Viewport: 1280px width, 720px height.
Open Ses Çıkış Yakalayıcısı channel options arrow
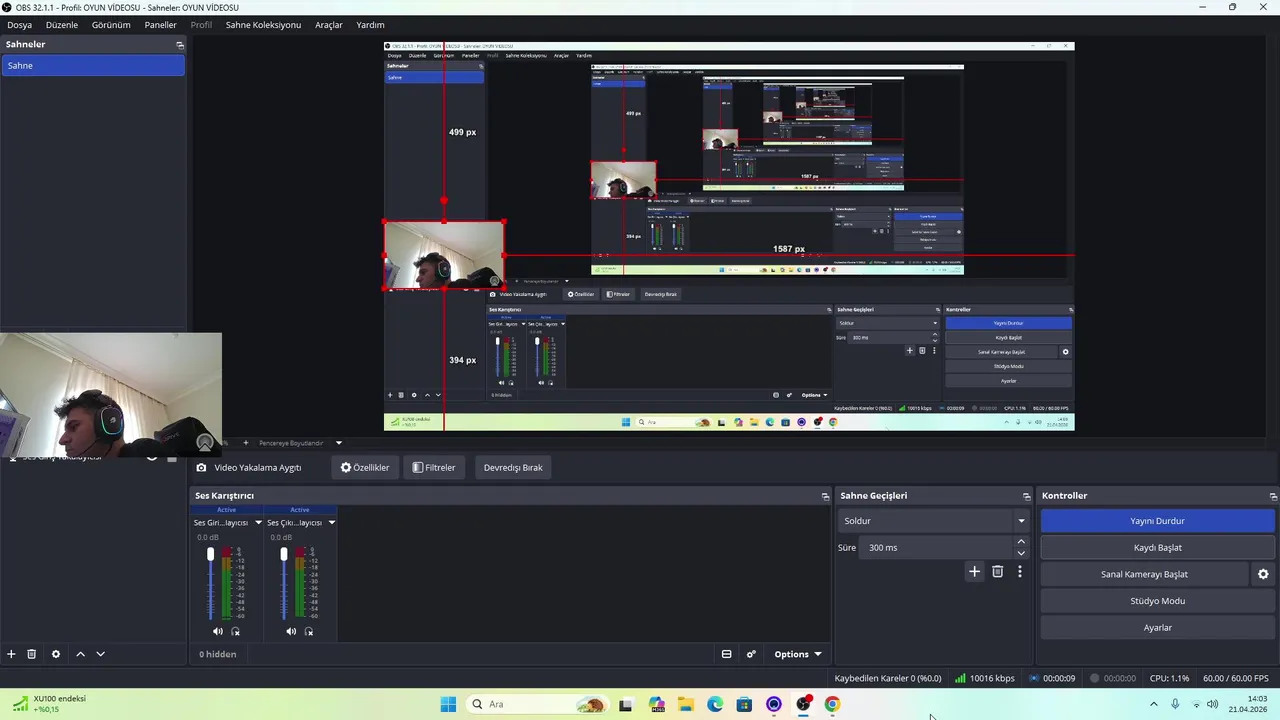coord(331,523)
